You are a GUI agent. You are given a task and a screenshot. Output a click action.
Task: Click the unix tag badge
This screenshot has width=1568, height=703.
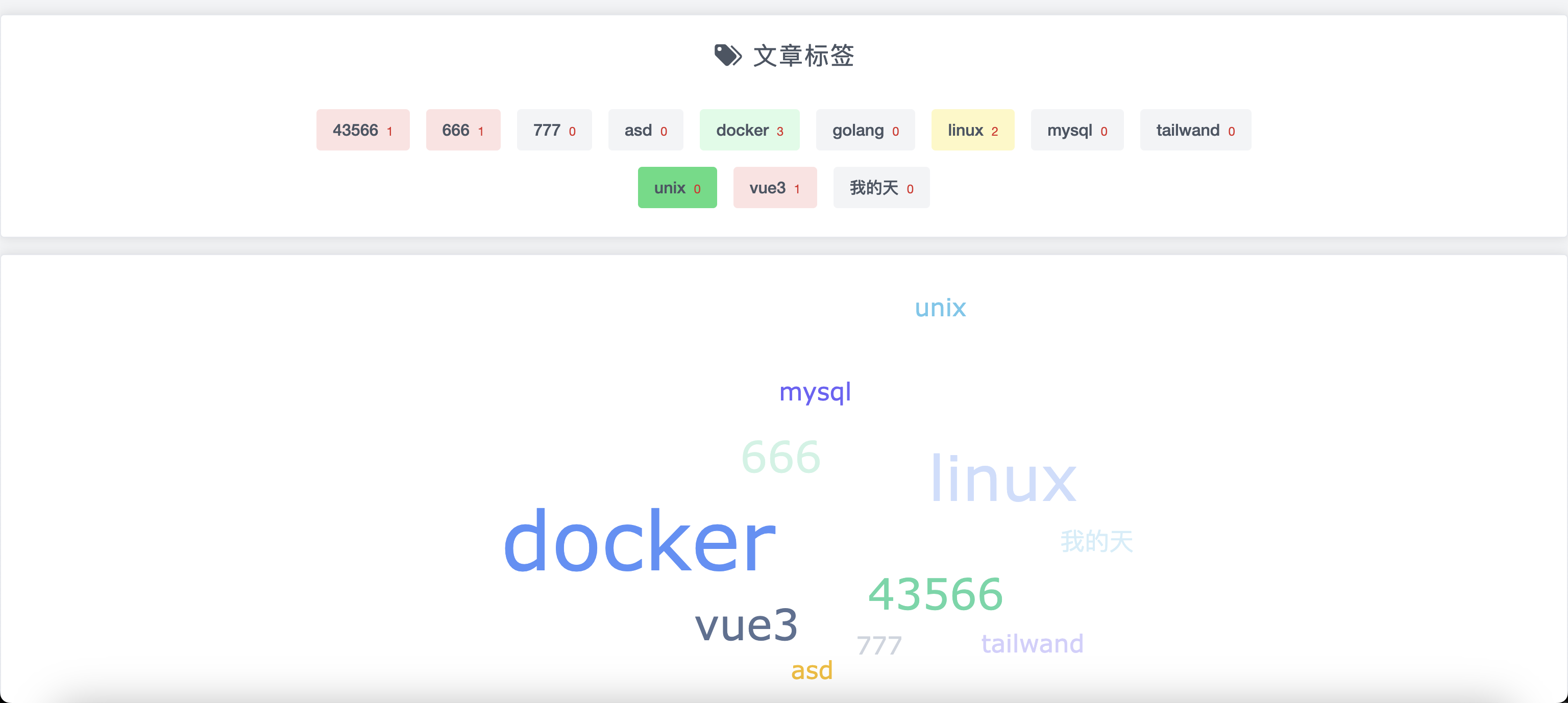click(x=677, y=187)
